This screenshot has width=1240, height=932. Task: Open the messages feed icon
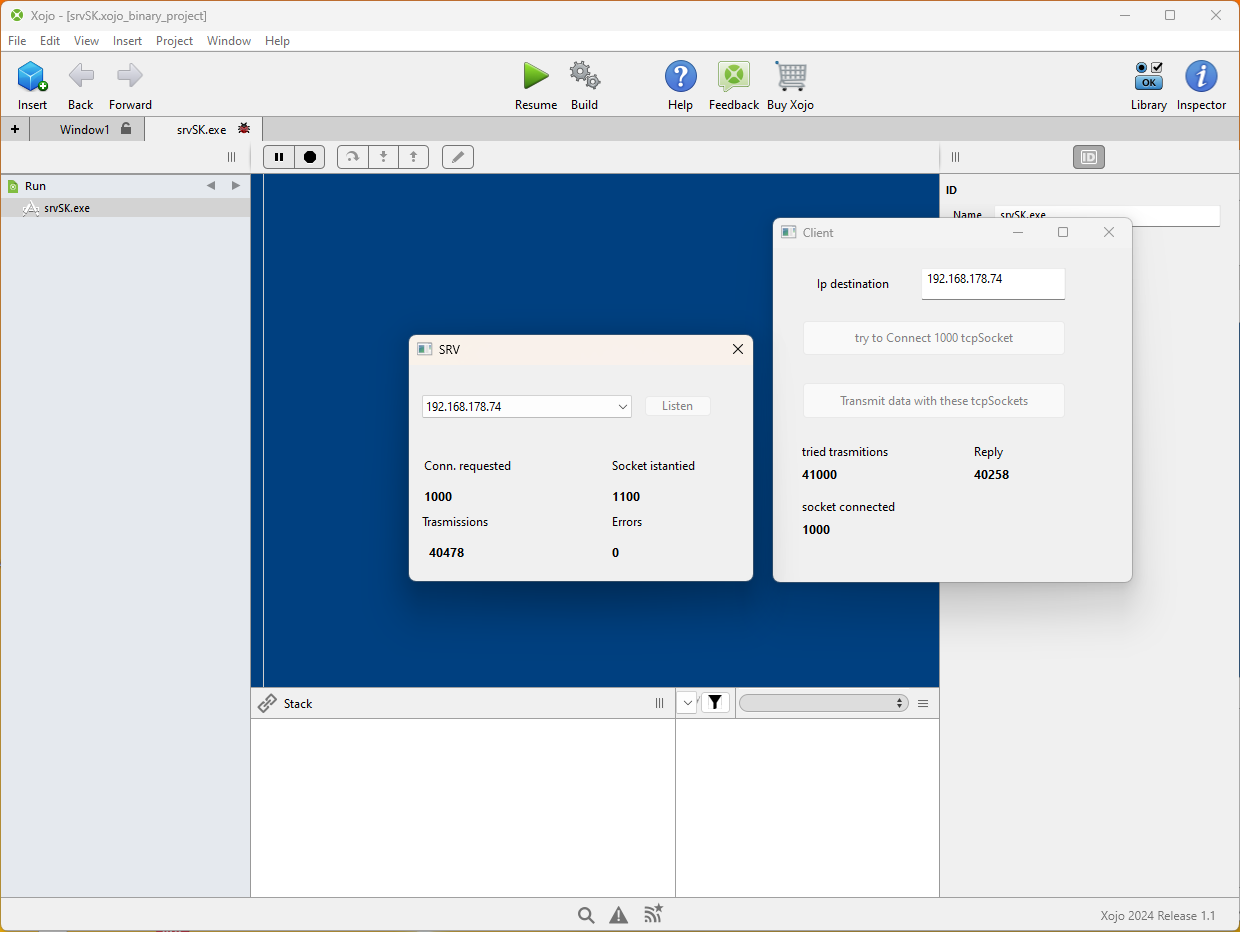pyautogui.click(x=653, y=914)
